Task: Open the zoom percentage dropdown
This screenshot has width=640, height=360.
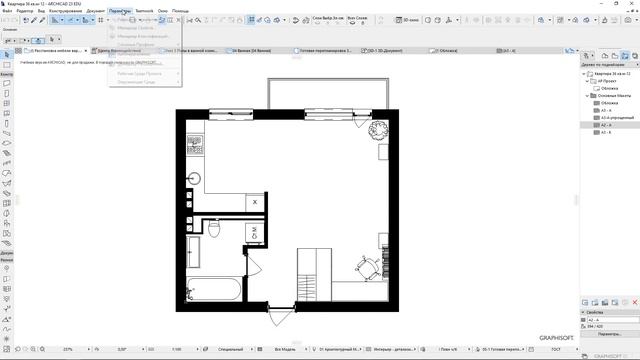Action: pyautogui.click(x=89, y=349)
